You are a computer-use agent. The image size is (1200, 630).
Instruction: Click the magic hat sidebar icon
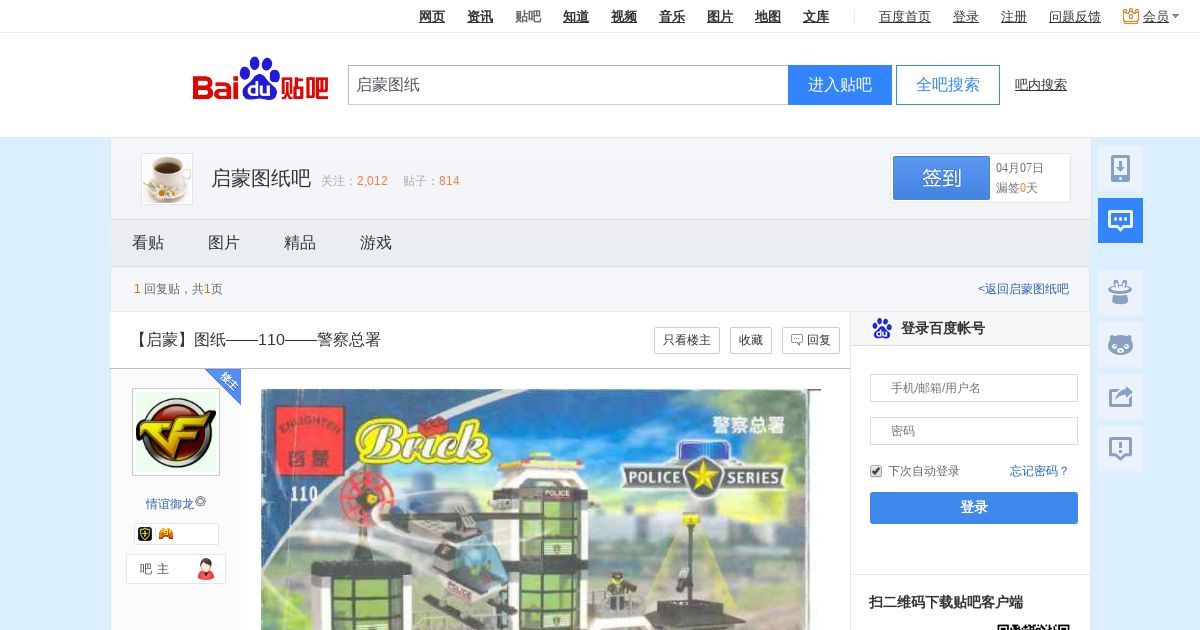pos(1120,292)
